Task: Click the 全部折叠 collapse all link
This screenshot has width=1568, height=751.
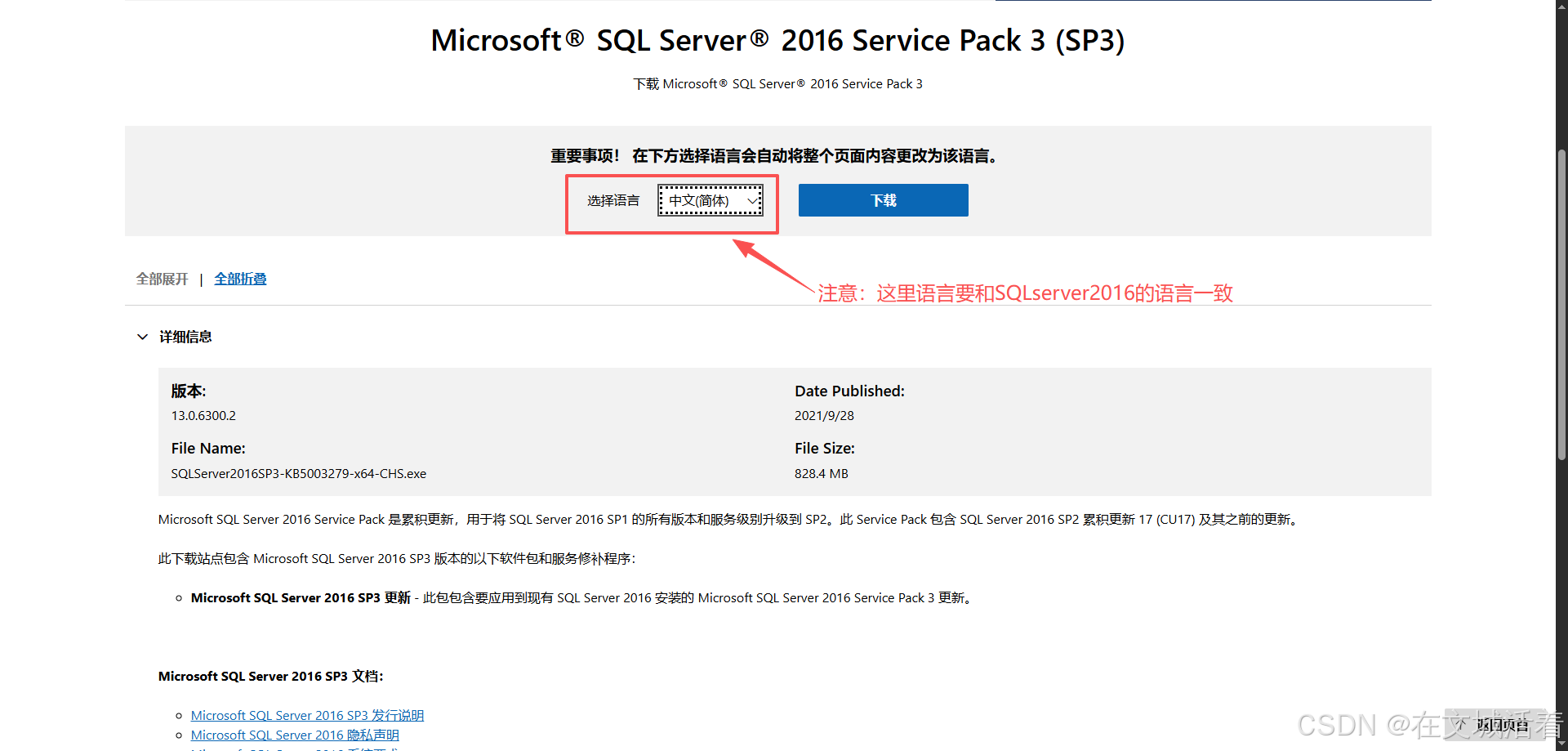Action: [x=240, y=279]
